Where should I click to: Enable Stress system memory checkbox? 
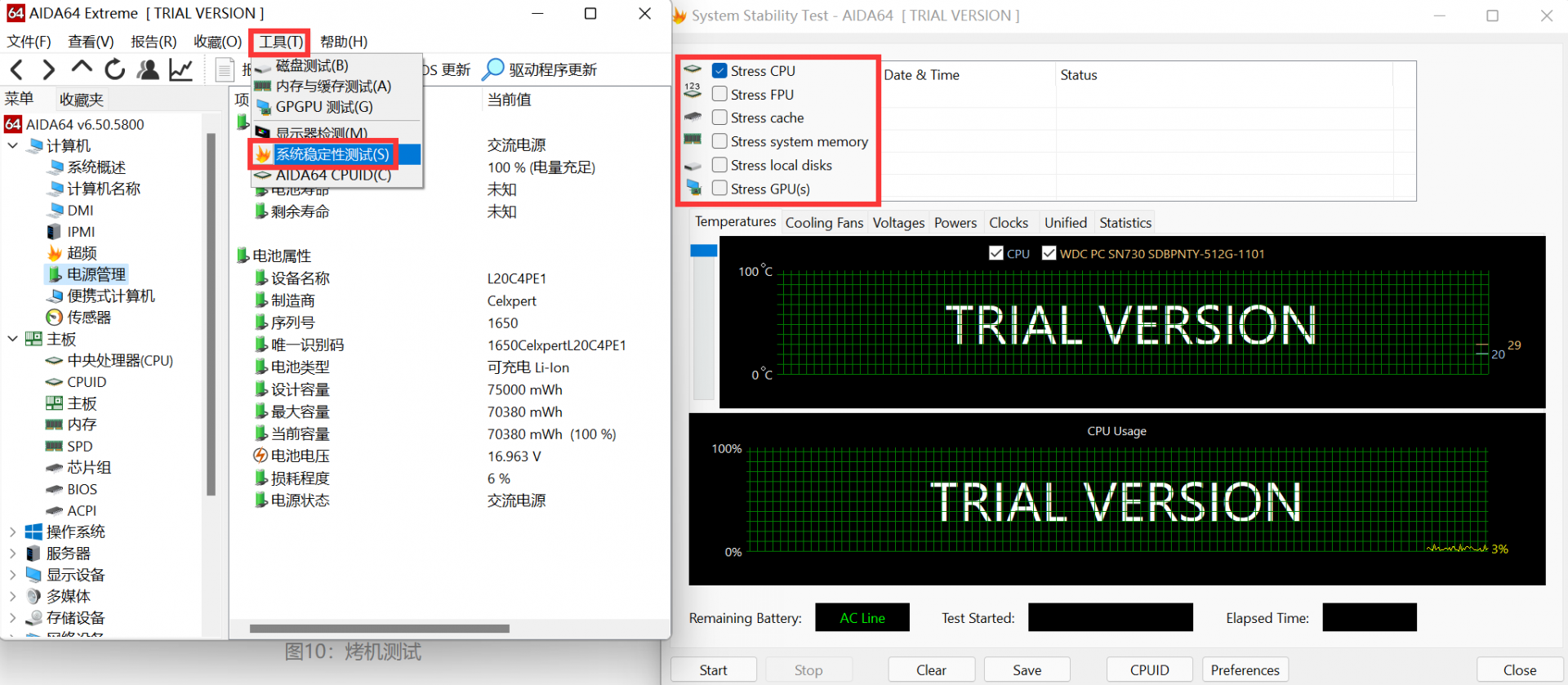[719, 142]
